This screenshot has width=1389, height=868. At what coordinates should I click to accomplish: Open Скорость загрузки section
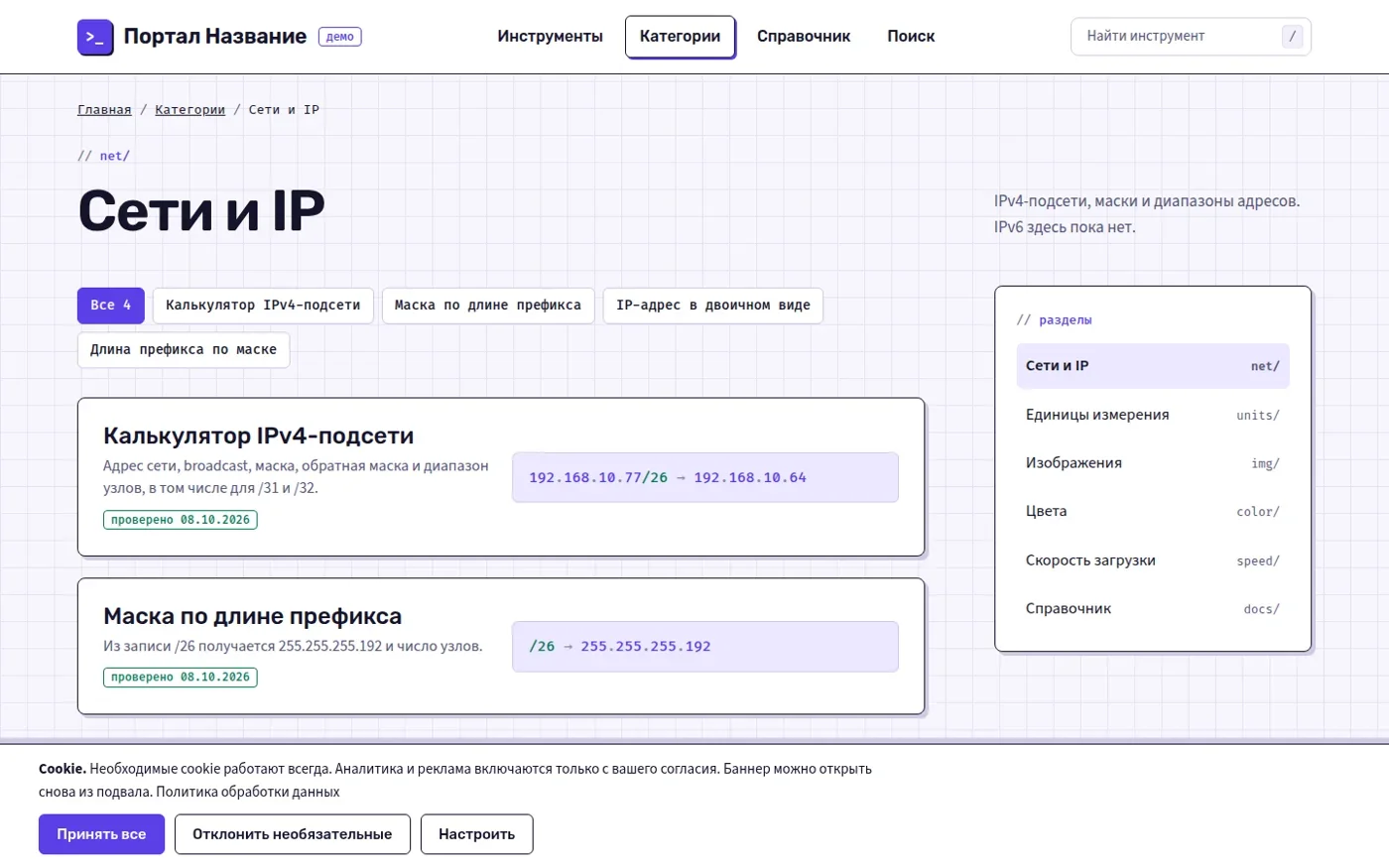click(x=1153, y=560)
